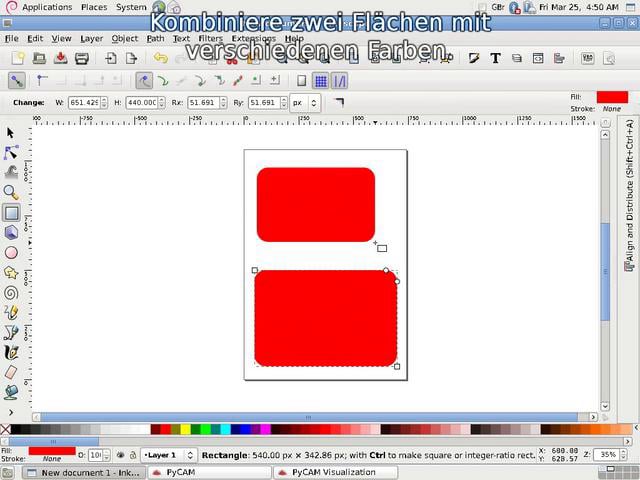The image size is (640, 480).
Task: Select the Tweak tool
Action: [x=11, y=172]
